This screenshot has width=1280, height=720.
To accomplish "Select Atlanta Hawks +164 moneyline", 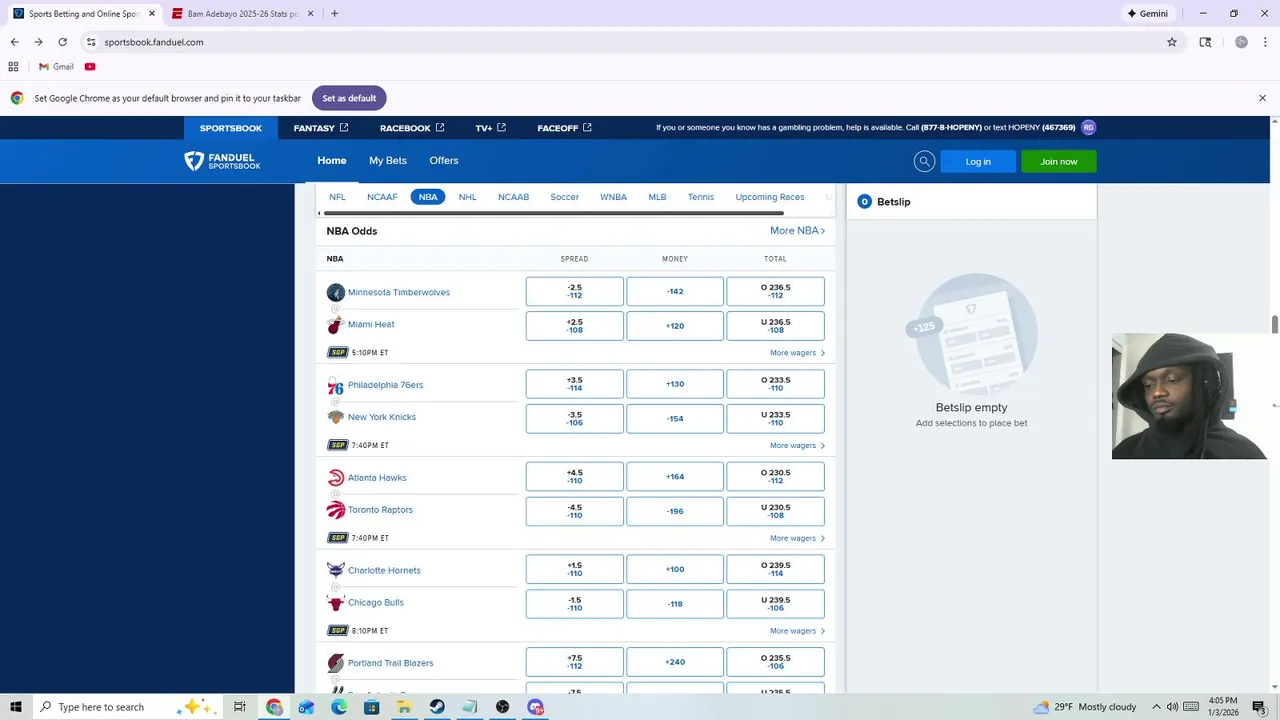I will [675, 477].
